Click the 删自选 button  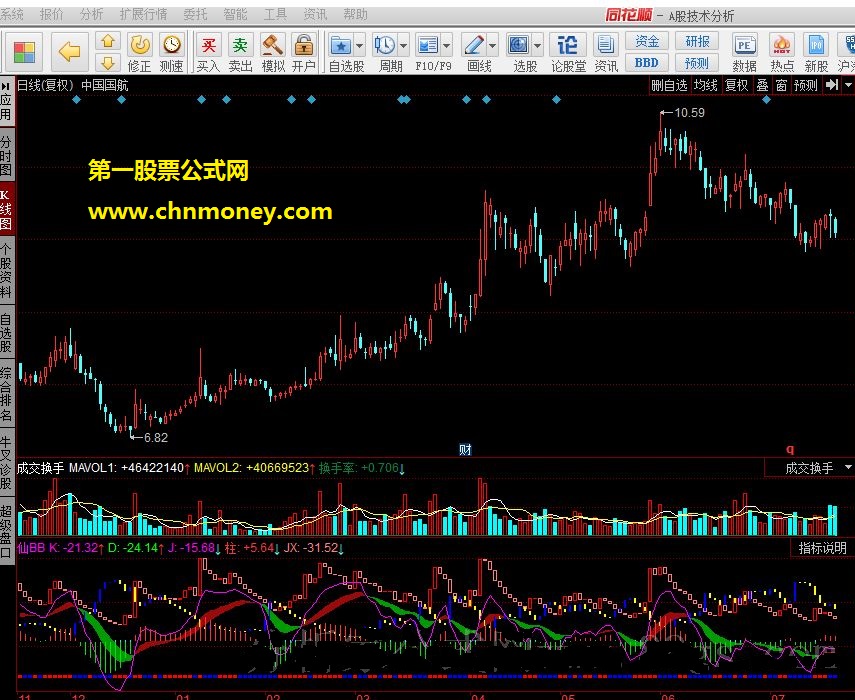[670, 85]
